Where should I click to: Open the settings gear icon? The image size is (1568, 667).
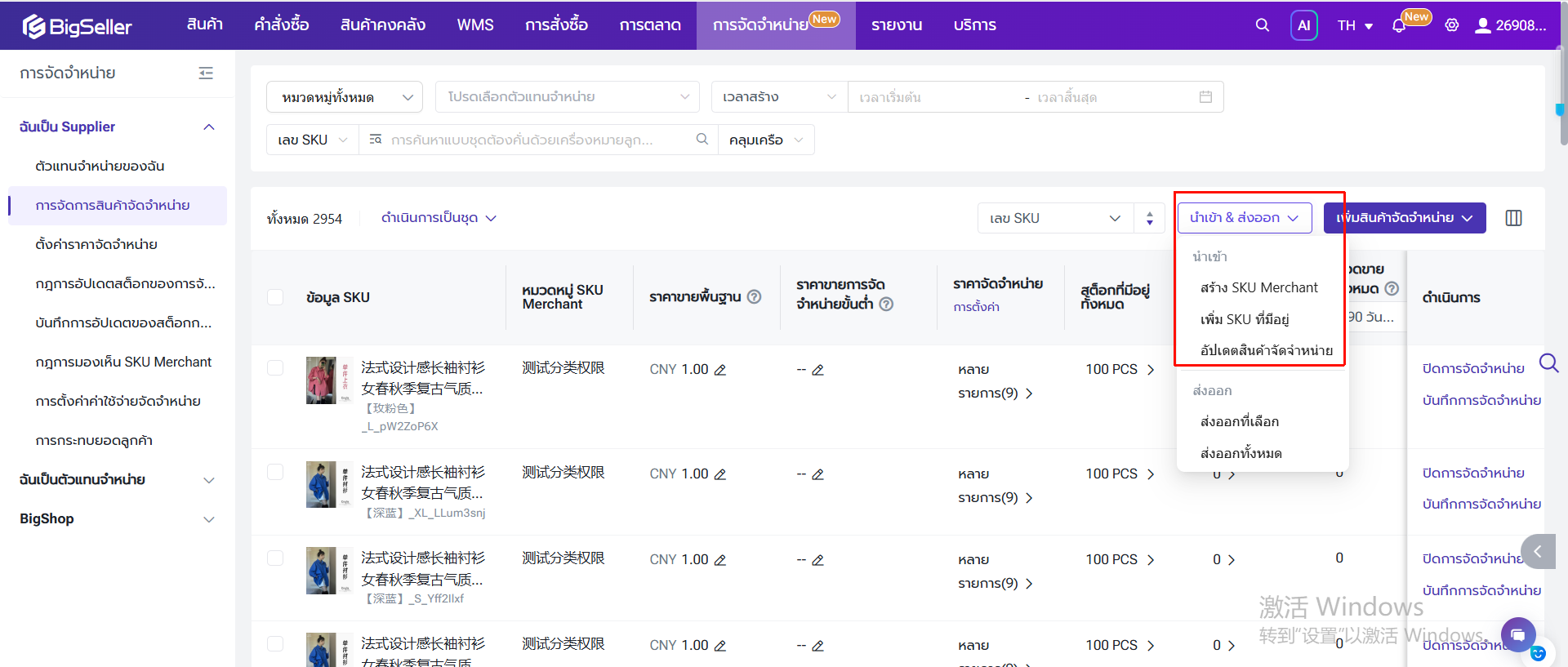coord(1451,25)
